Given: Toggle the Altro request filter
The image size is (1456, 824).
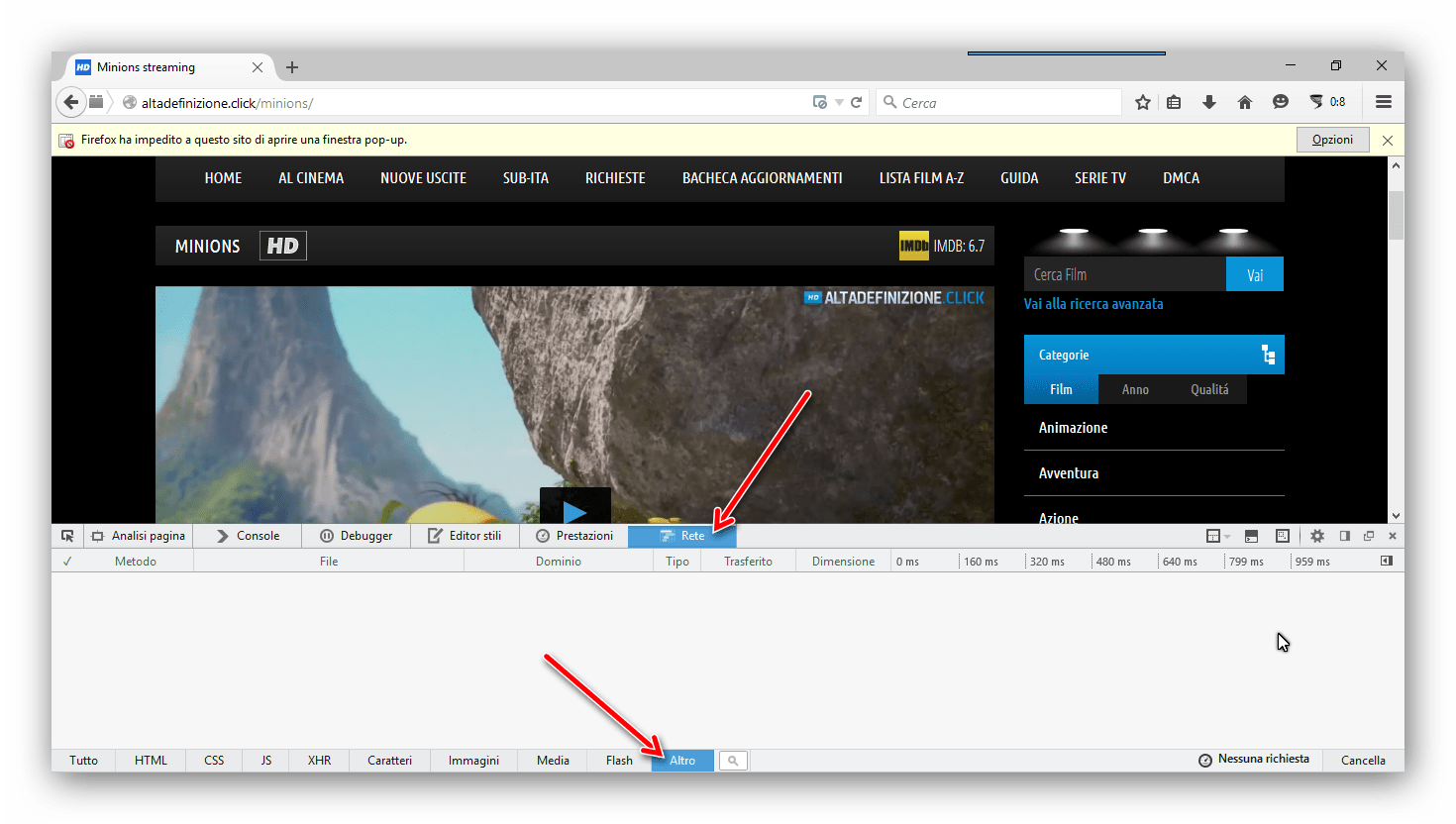Looking at the screenshot, I should tap(682, 761).
